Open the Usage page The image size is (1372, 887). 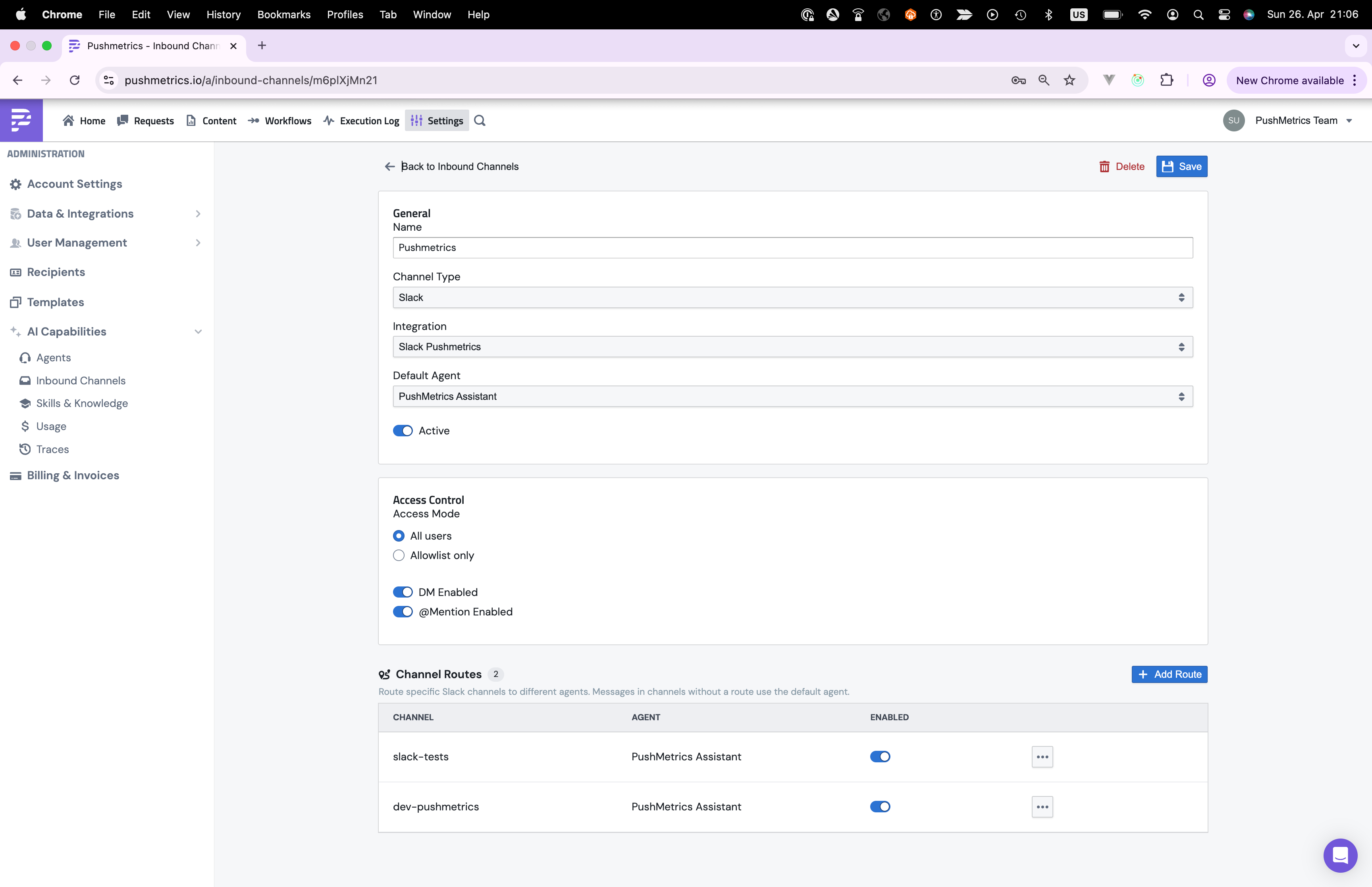tap(51, 426)
